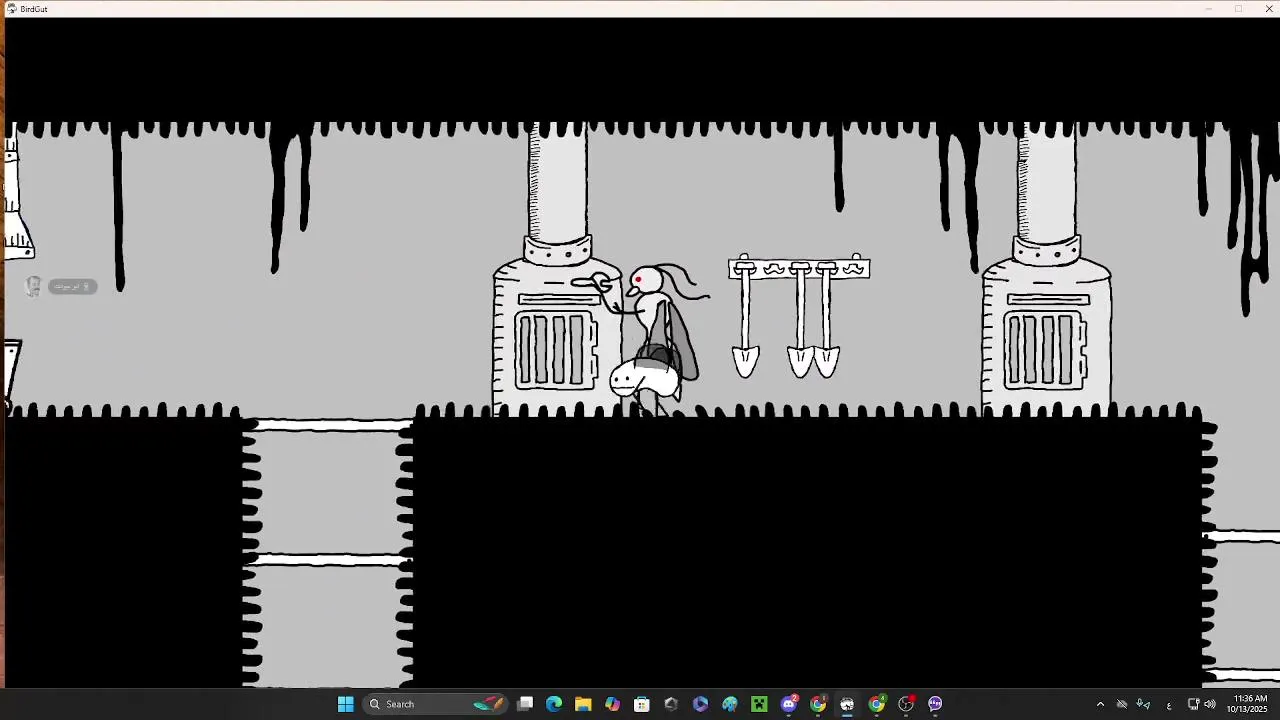Viewport: 1280px width, 720px height.
Task: Open the Minecraft taskbar icon
Action: [x=759, y=704]
